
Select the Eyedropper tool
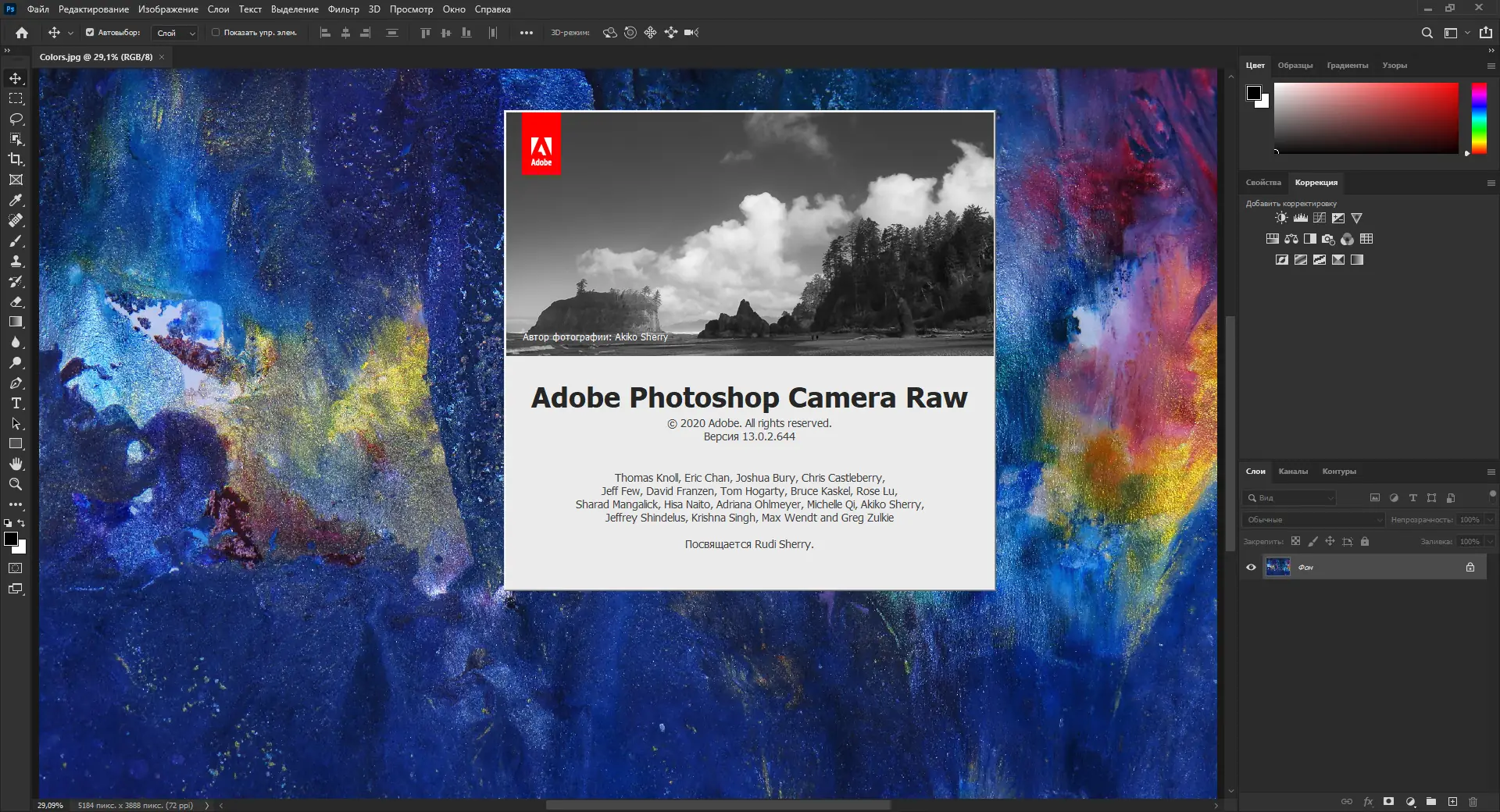16,200
